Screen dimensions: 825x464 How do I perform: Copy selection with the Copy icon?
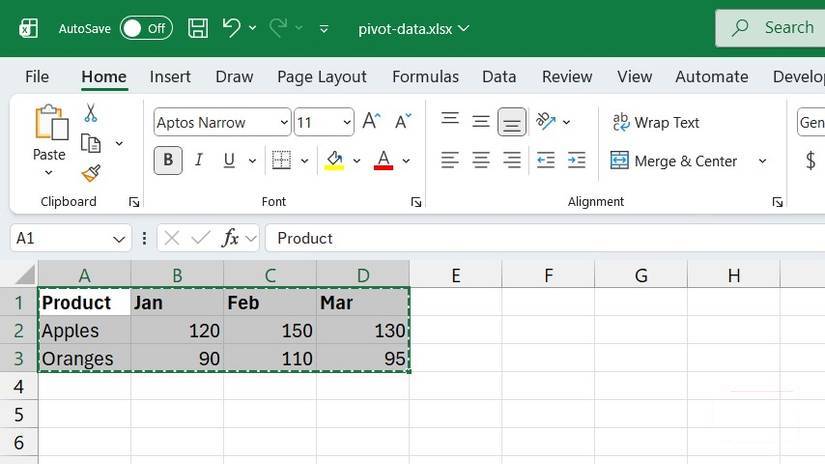pos(90,143)
